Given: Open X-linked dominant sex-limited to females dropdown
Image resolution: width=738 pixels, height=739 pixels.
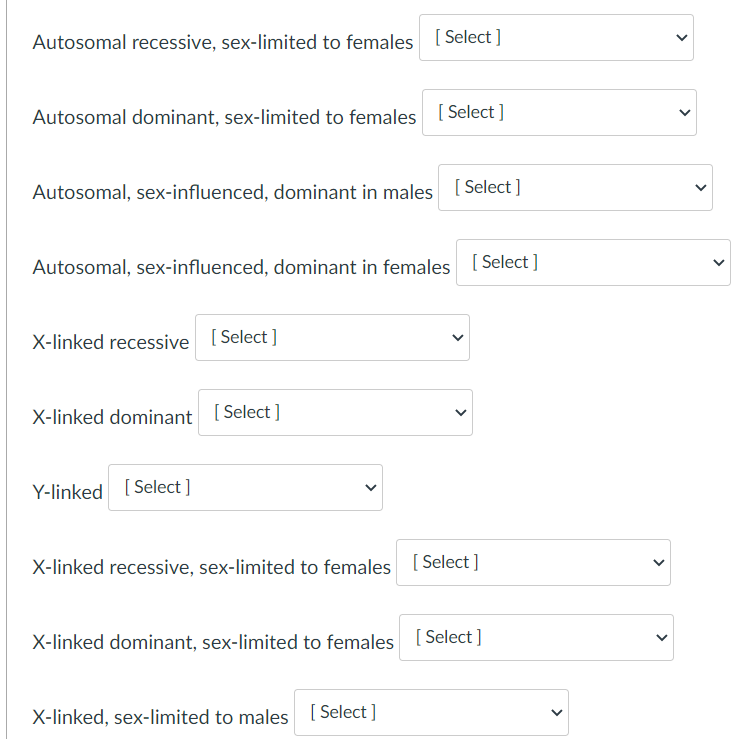Looking at the screenshot, I should (x=536, y=637).
